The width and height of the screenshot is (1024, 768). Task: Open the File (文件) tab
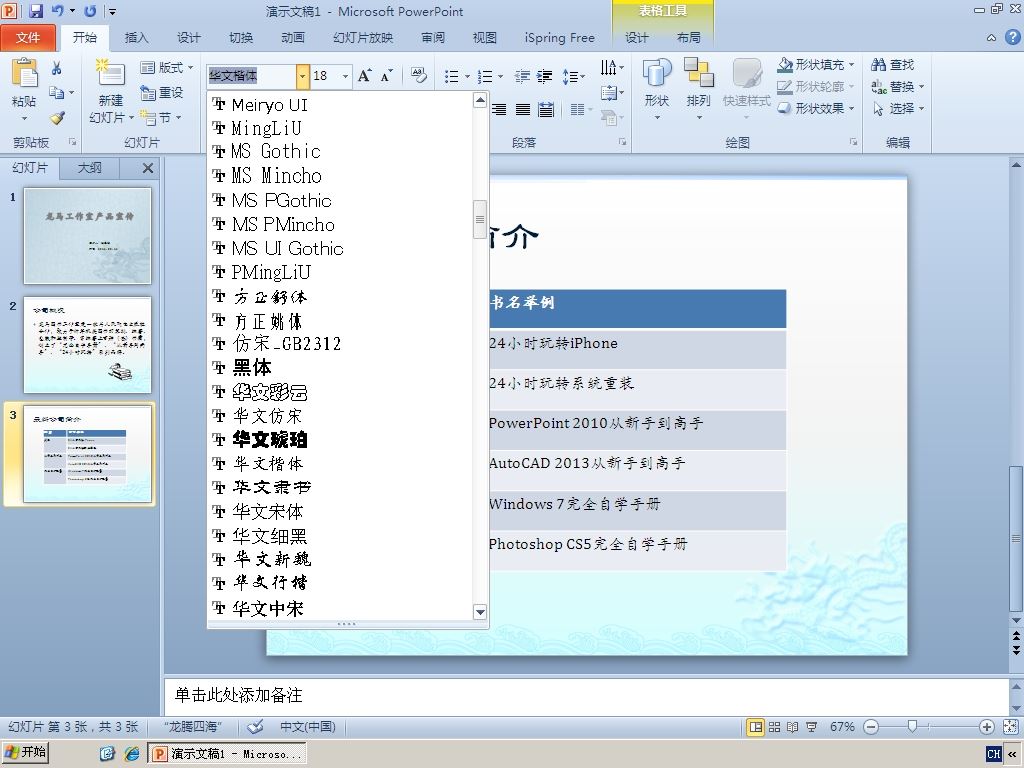coord(28,38)
